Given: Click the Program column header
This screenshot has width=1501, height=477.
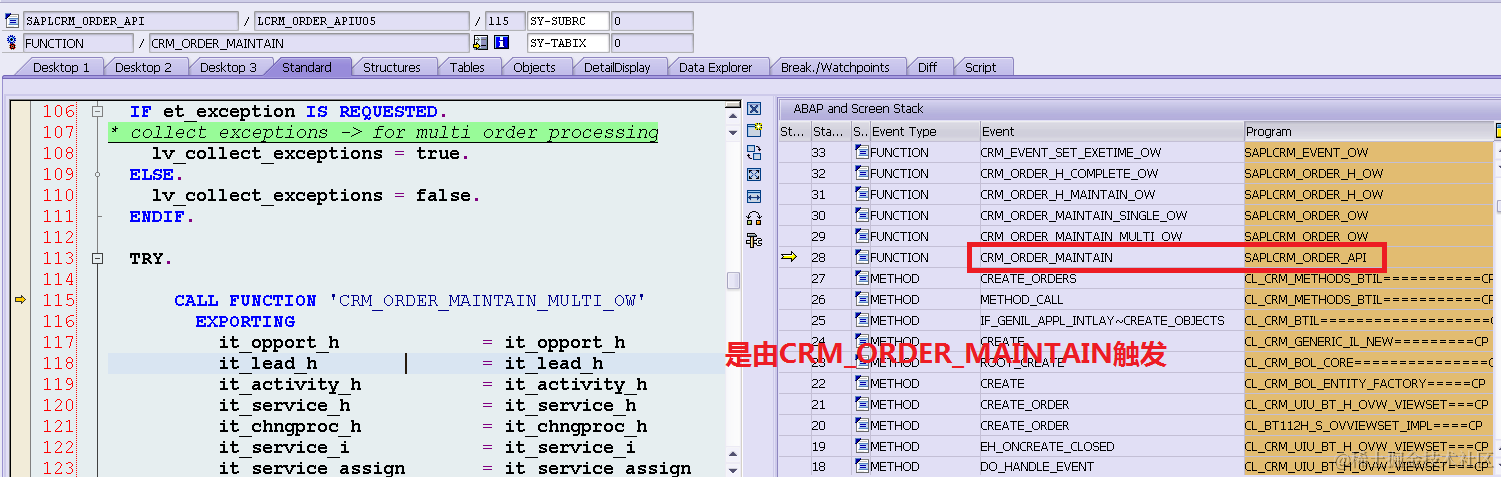Looking at the screenshot, I should tap(1368, 131).
